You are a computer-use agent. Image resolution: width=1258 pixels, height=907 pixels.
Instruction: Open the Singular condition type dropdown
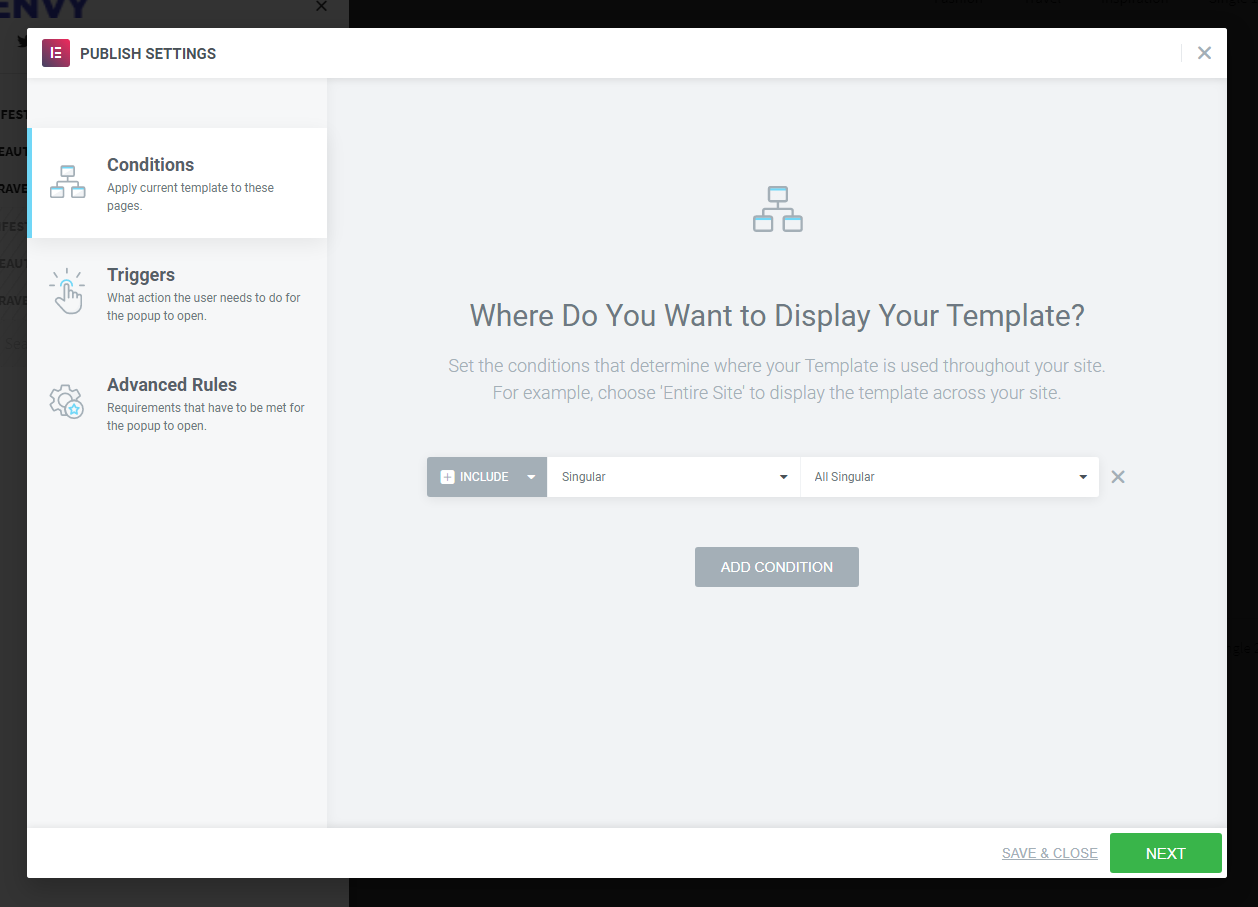pyautogui.click(x=673, y=477)
